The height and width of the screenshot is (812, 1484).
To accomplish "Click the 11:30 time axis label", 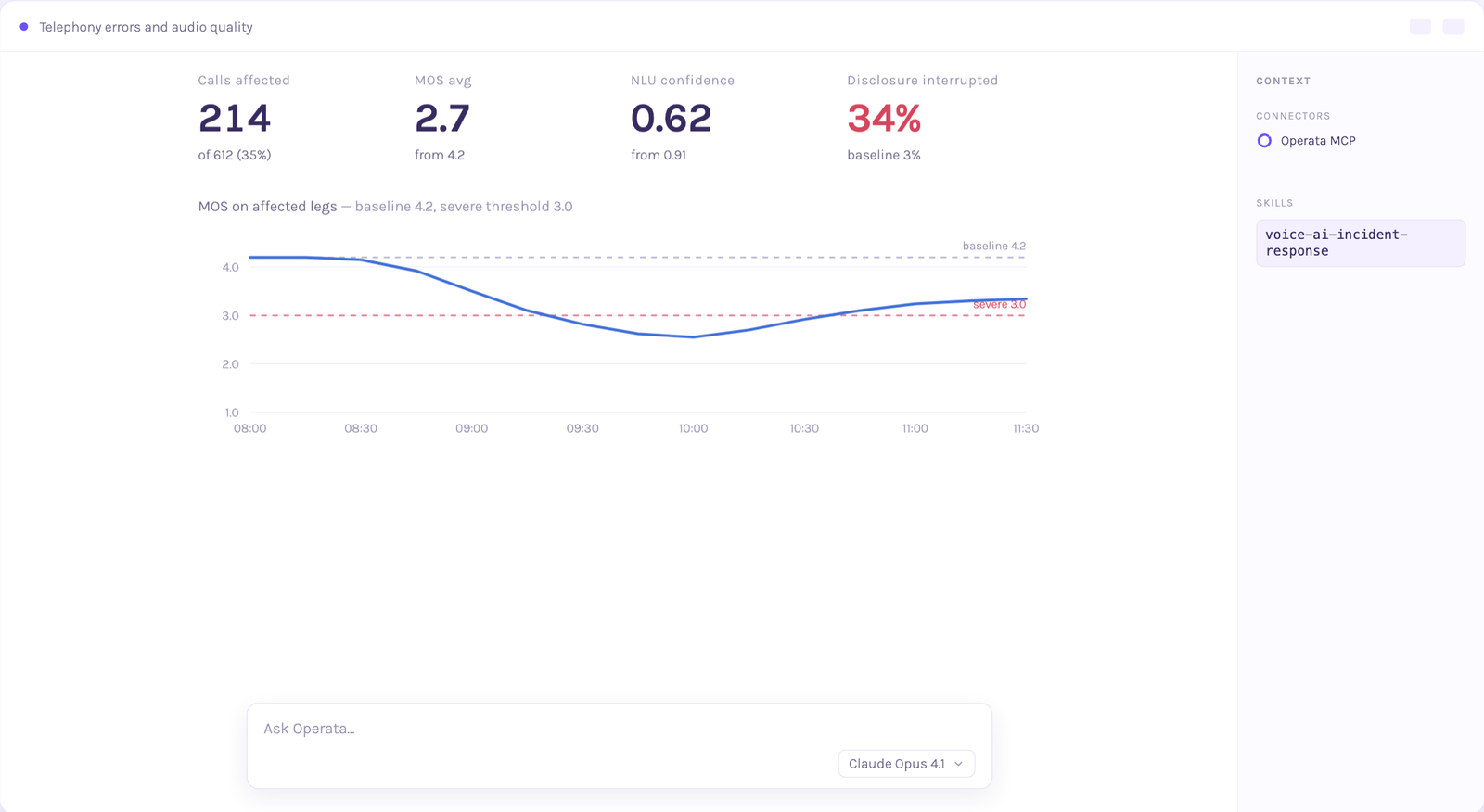I will [1026, 428].
